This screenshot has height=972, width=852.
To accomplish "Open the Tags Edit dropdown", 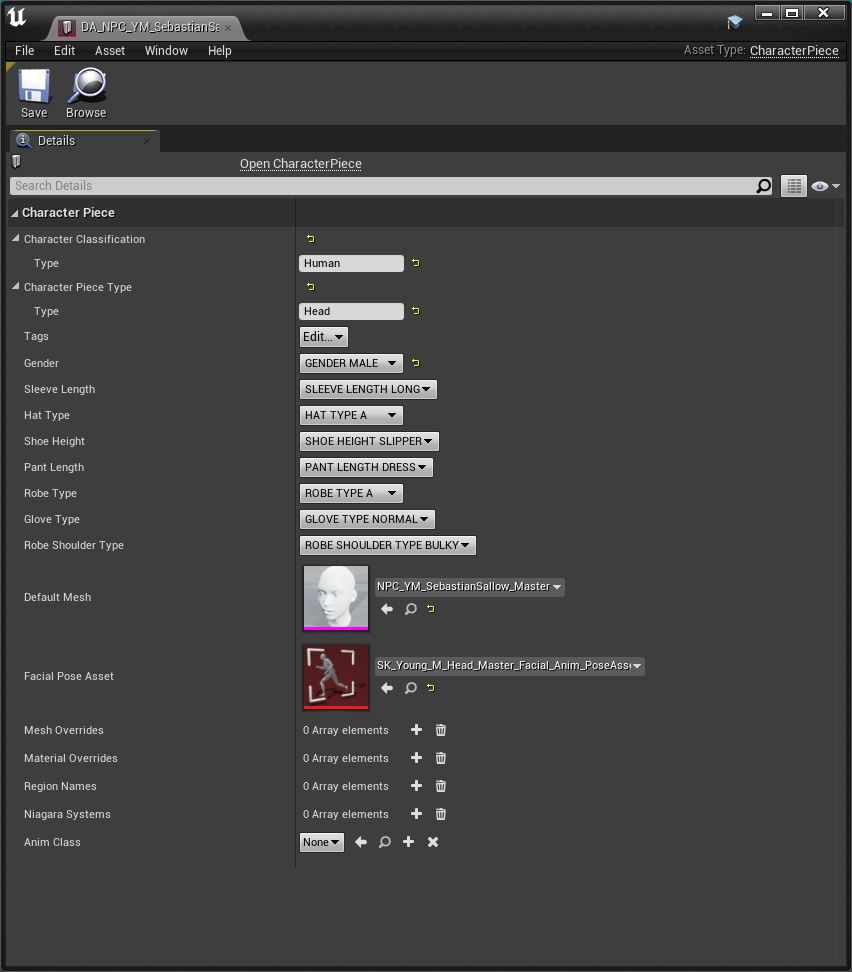I will [x=324, y=337].
